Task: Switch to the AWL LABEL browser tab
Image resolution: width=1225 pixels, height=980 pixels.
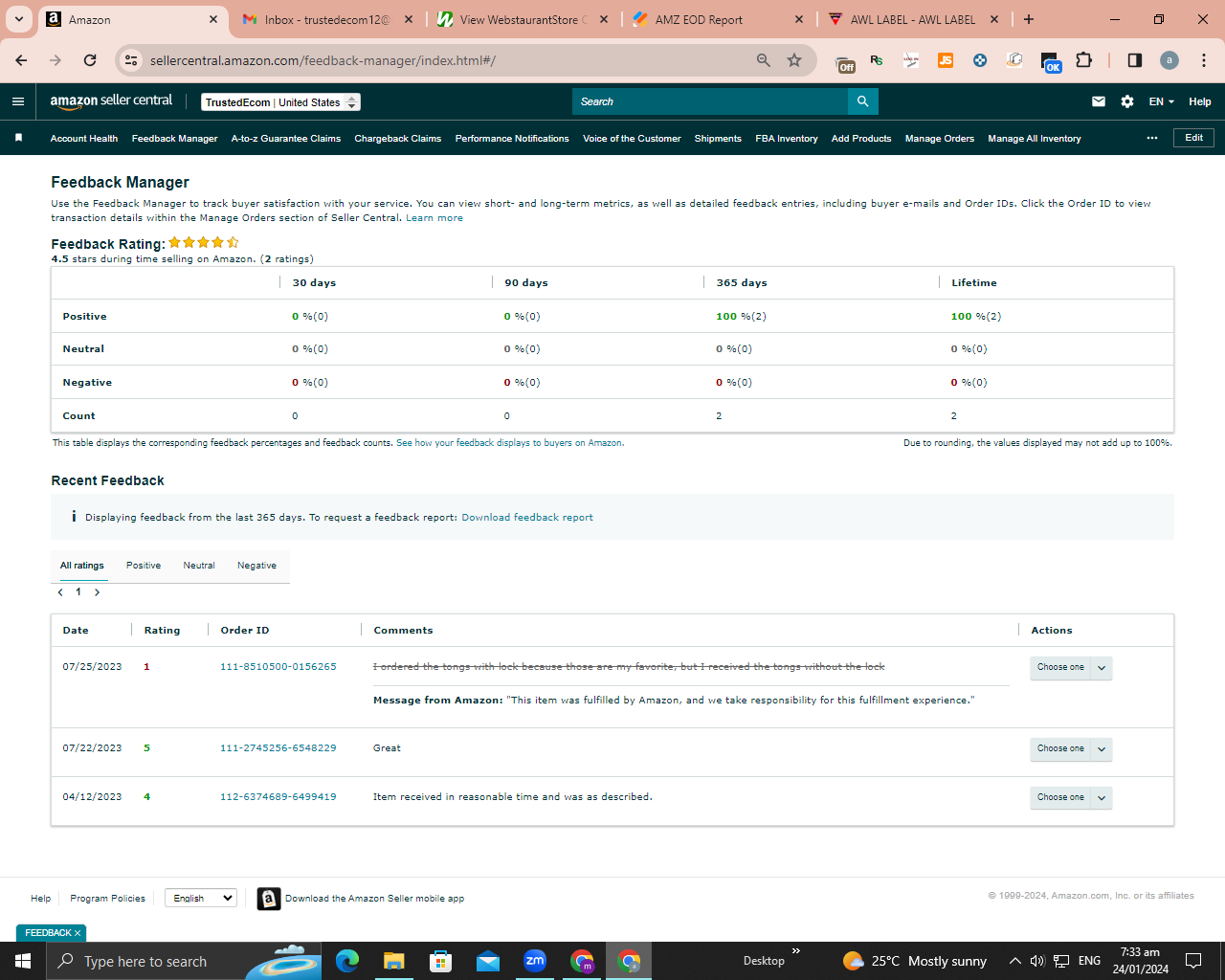Action: tap(913, 19)
